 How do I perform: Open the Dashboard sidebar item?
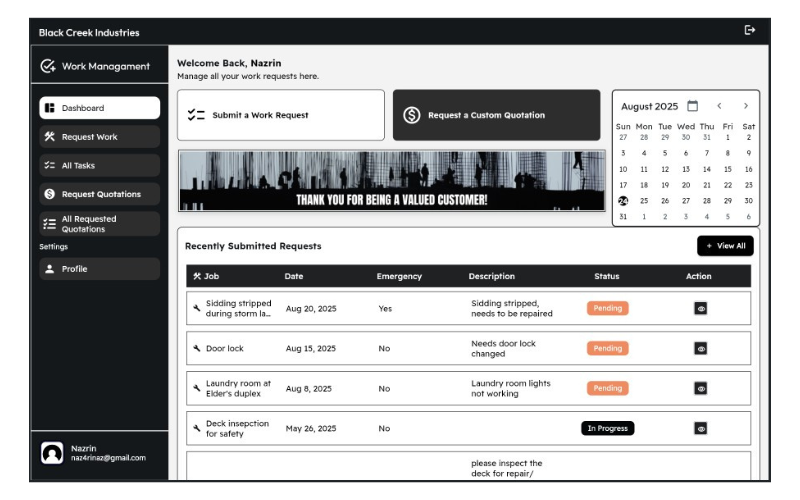pyautogui.click(x=99, y=108)
